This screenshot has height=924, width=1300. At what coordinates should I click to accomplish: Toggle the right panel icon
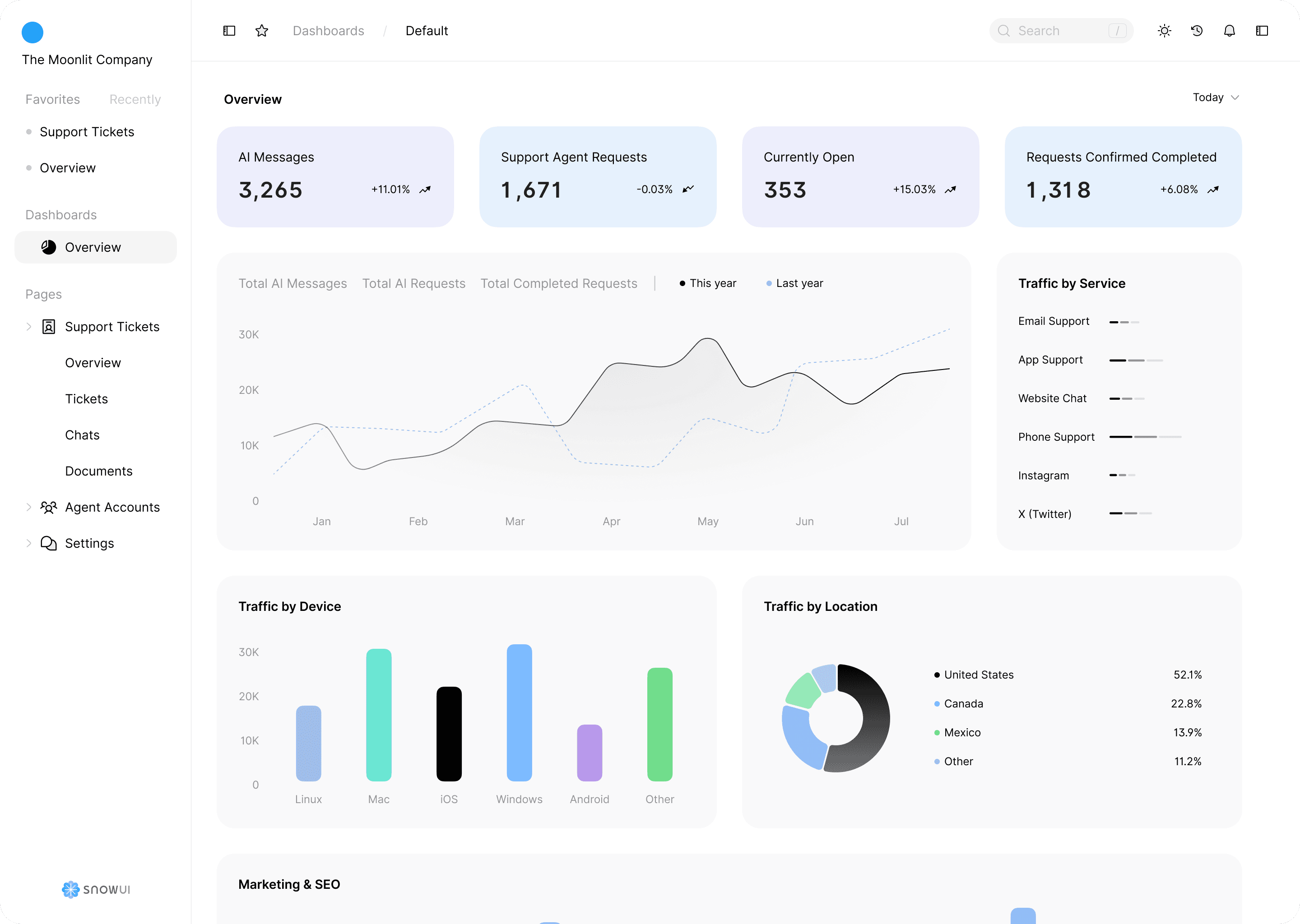tap(1263, 31)
